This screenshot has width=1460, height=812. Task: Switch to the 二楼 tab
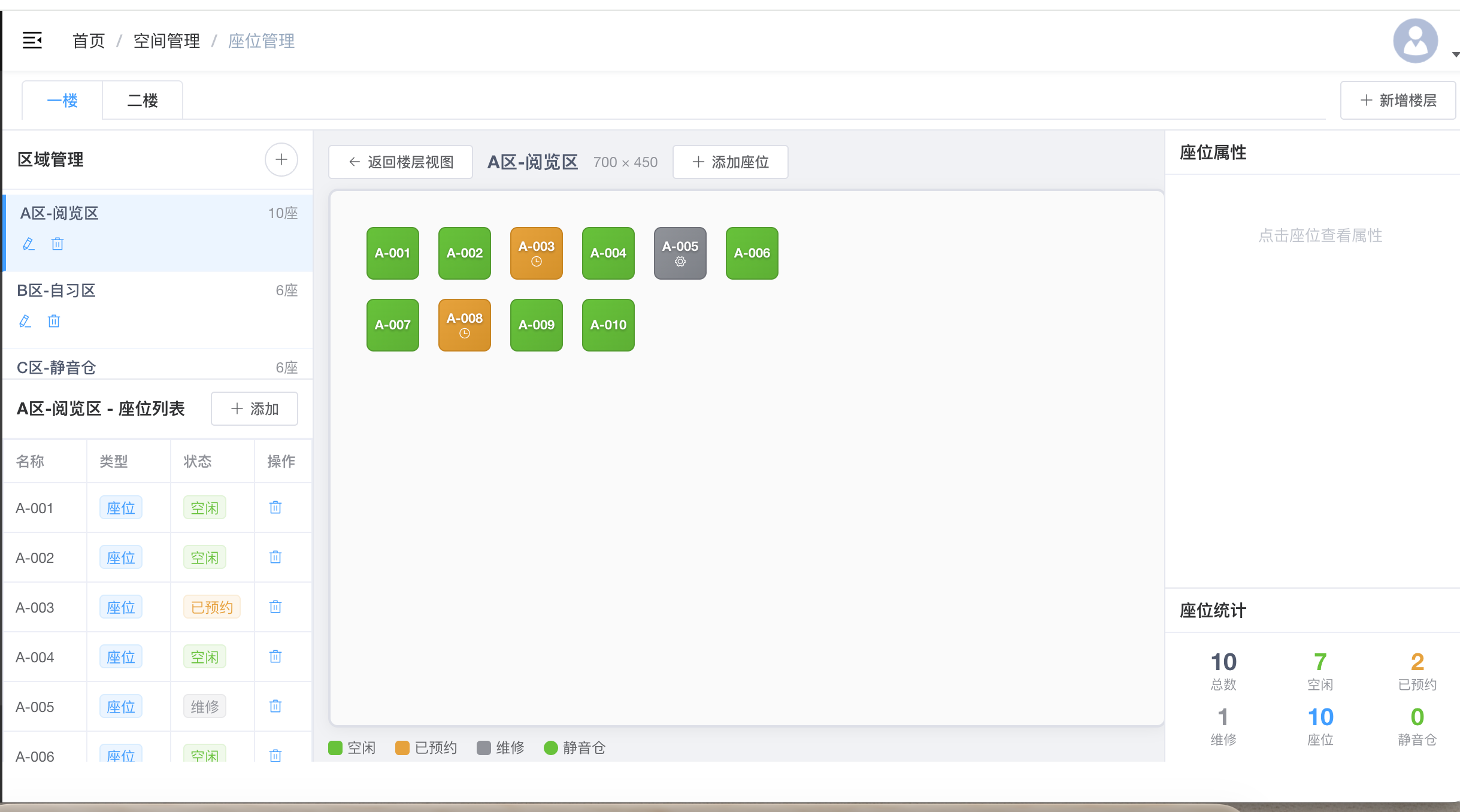(x=143, y=101)
